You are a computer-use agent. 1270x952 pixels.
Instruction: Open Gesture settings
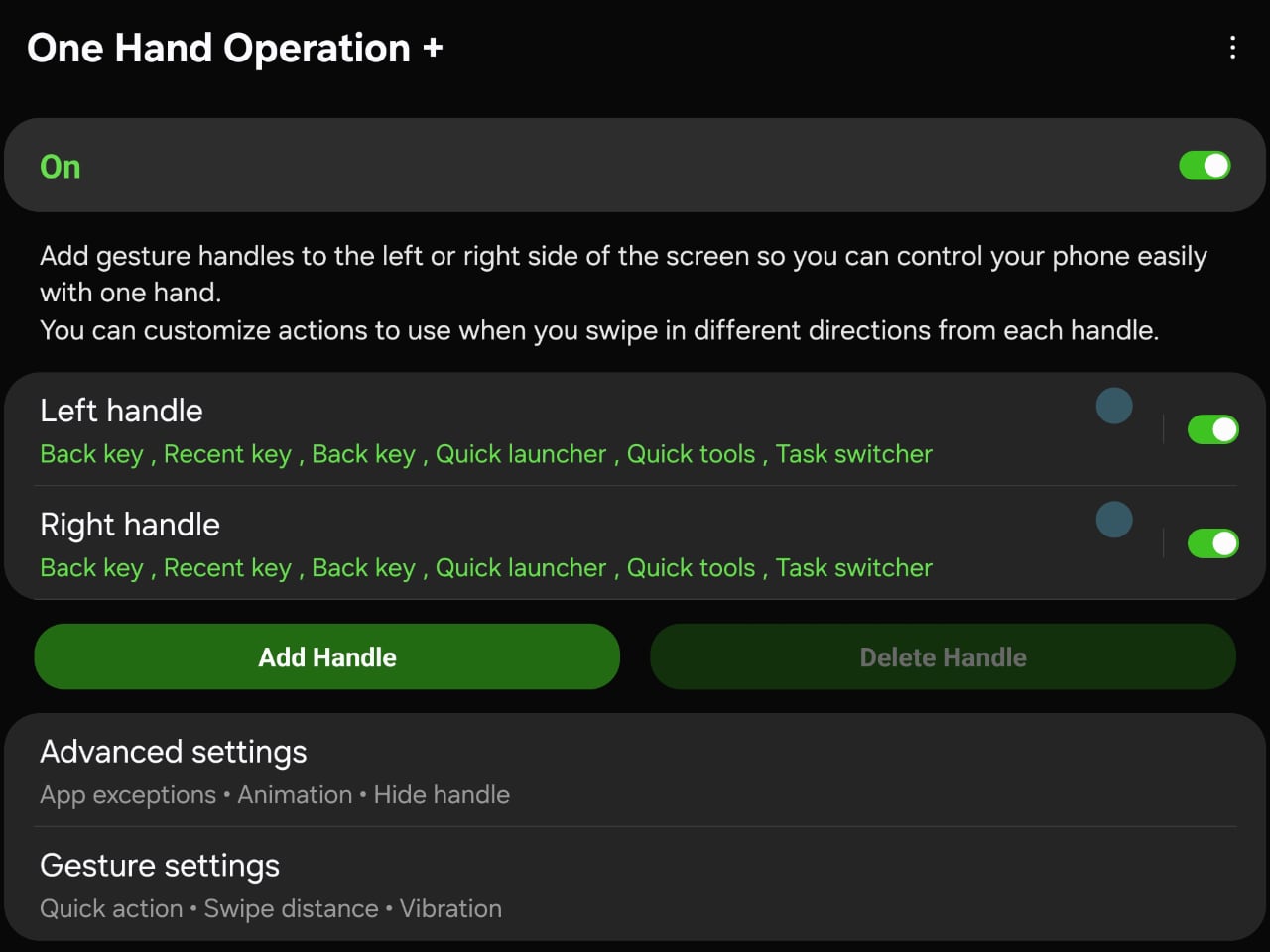click(160, 866)
